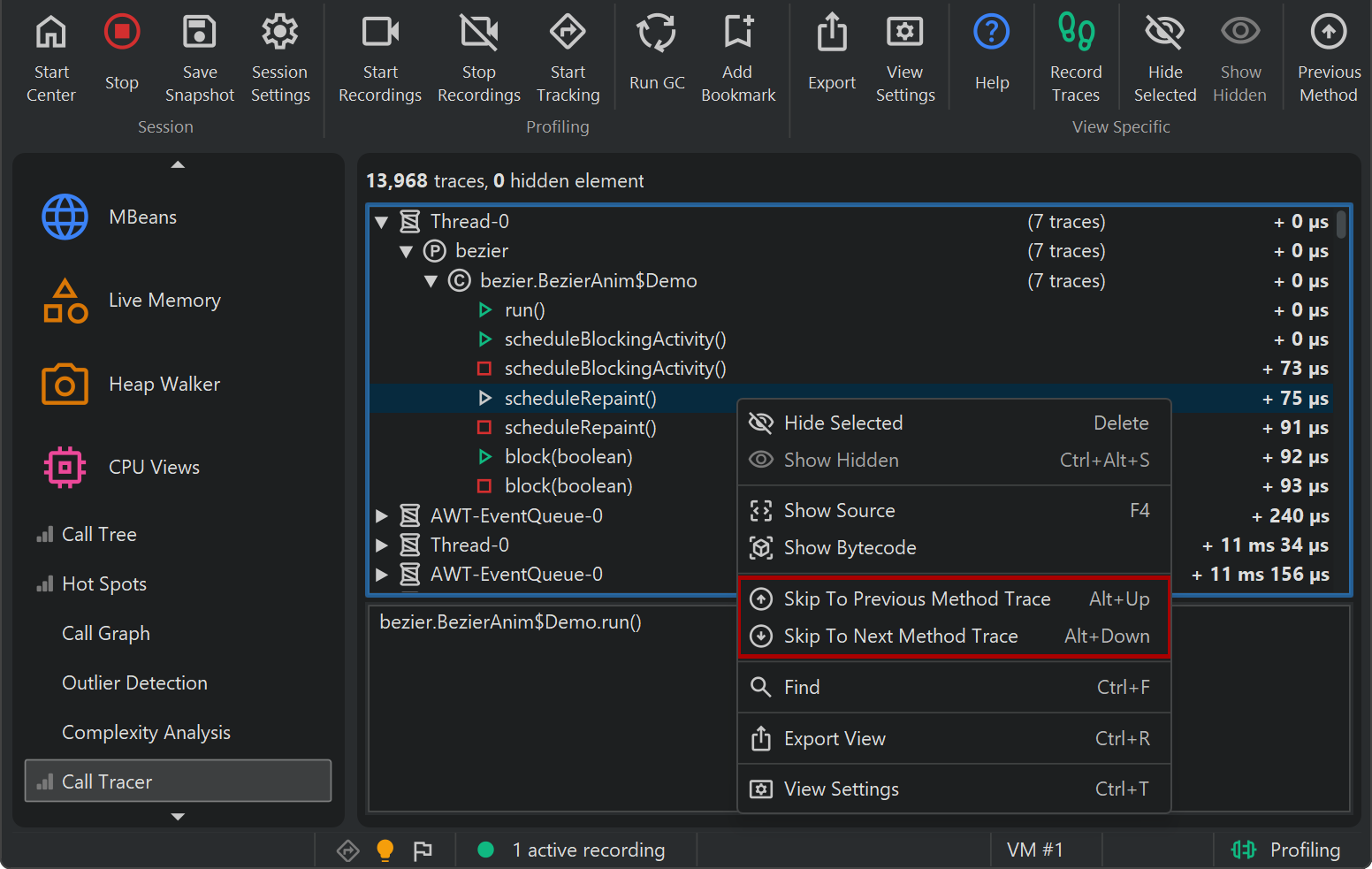This screenshot has height=869, width=1372.
Task: Choose Show Bytecode from context menu
Action: click(849, 548)
